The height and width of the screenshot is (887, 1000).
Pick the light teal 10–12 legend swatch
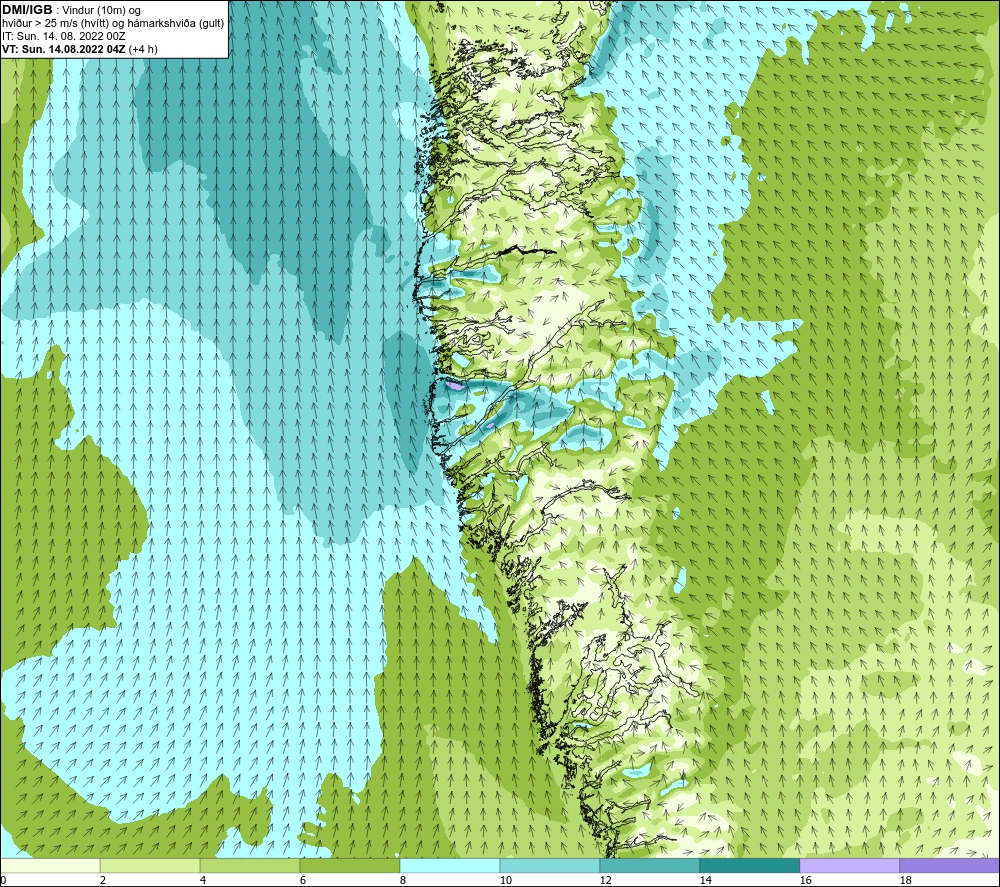[550, 865]
